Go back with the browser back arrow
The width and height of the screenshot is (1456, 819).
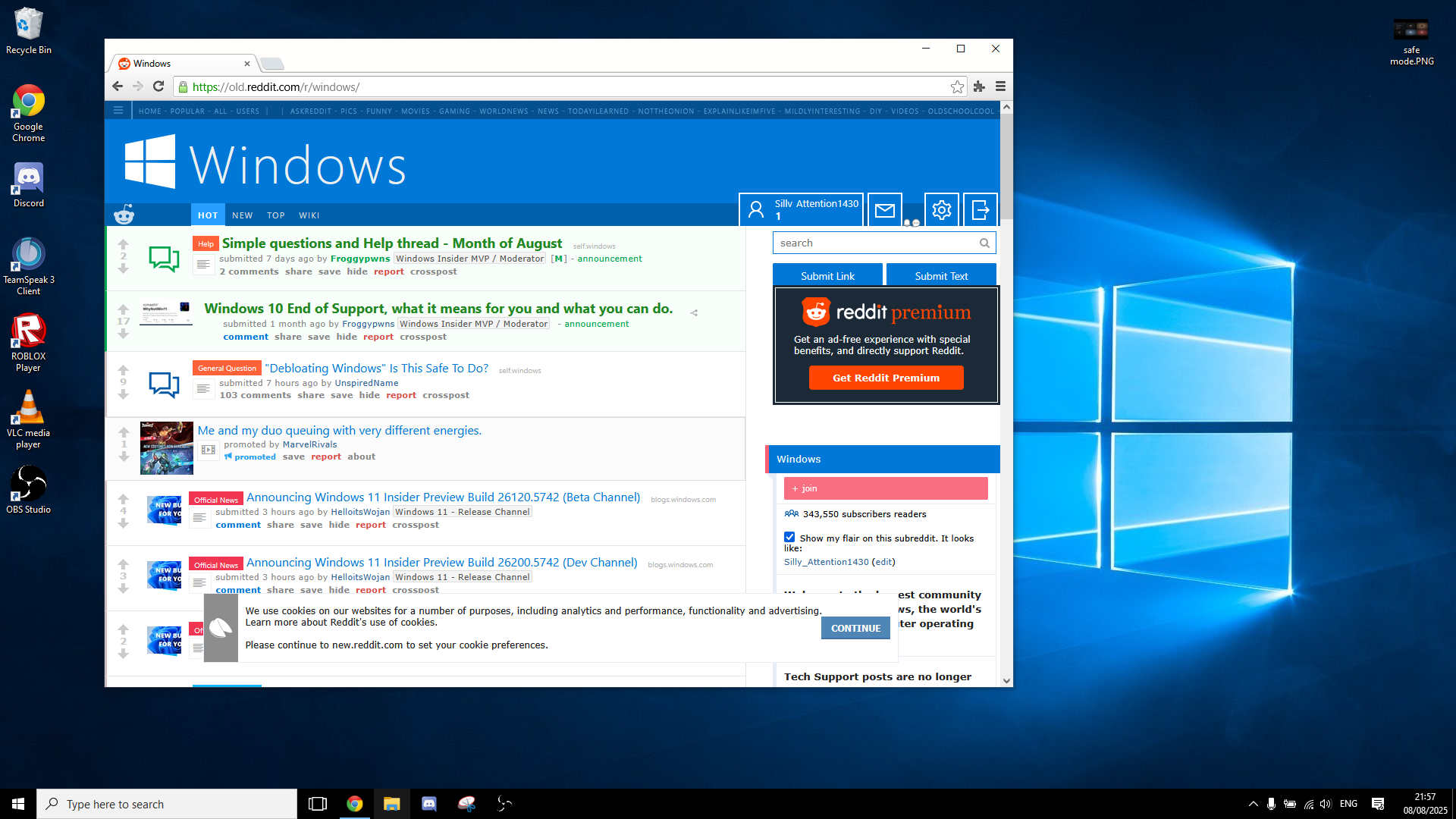118,86
